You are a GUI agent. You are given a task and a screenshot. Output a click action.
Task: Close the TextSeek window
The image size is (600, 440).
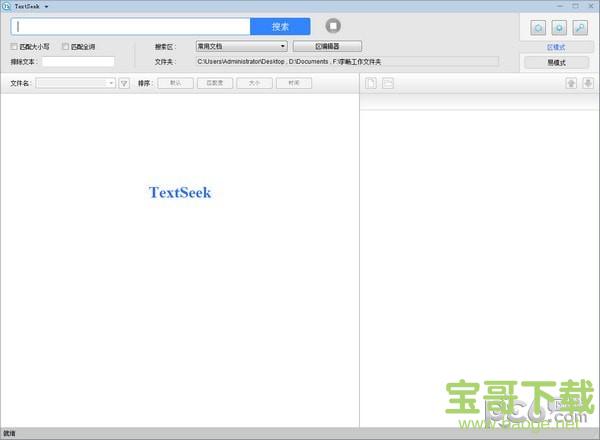pos(591,6)
